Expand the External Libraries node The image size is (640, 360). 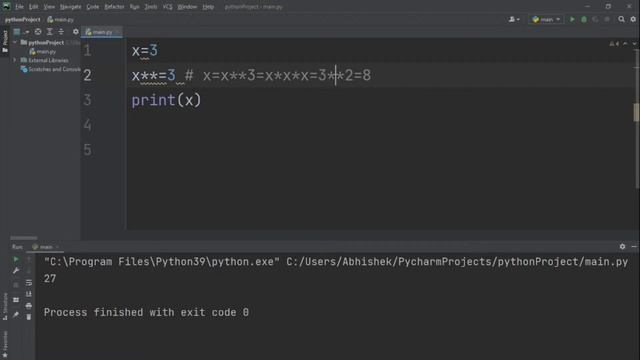click(15, 60)
